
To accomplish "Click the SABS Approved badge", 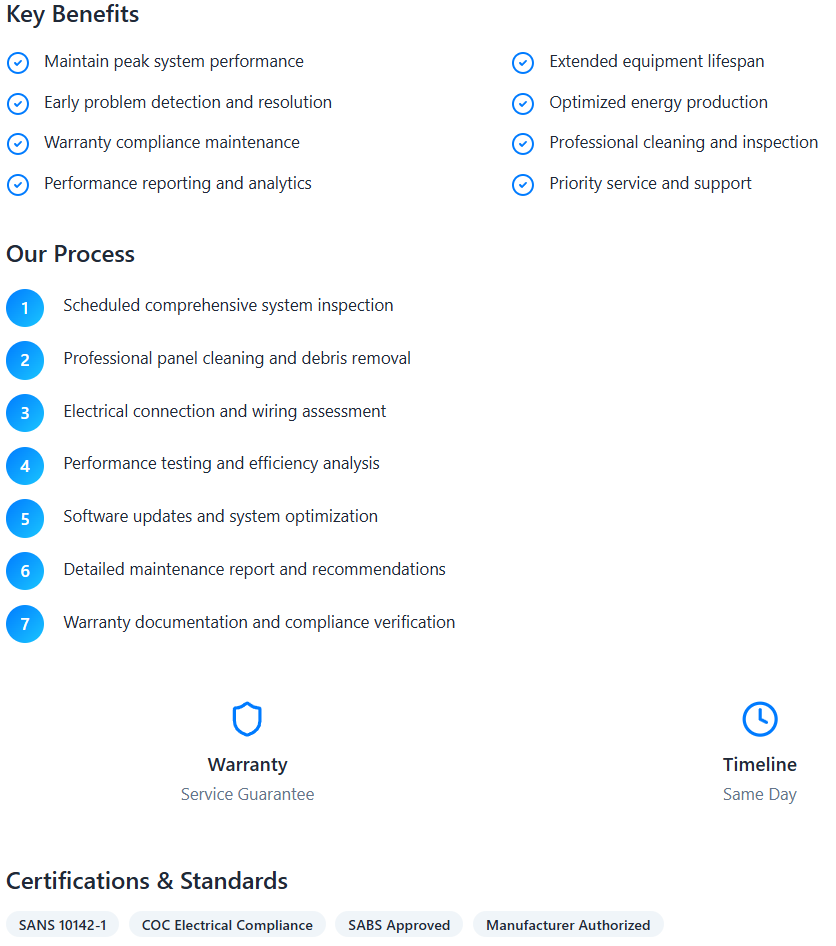I will coord(399,925).
